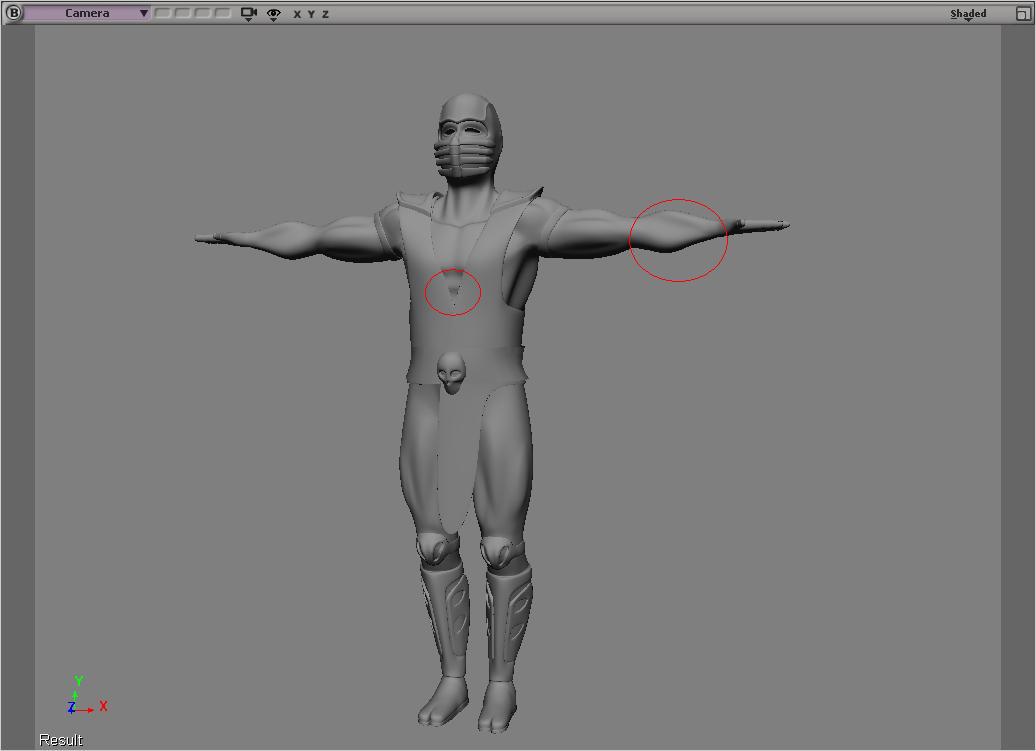Click the Result label in viewport
Image resolution: width=1036 pixels, height=751 pixels.
tap(61, 740)
